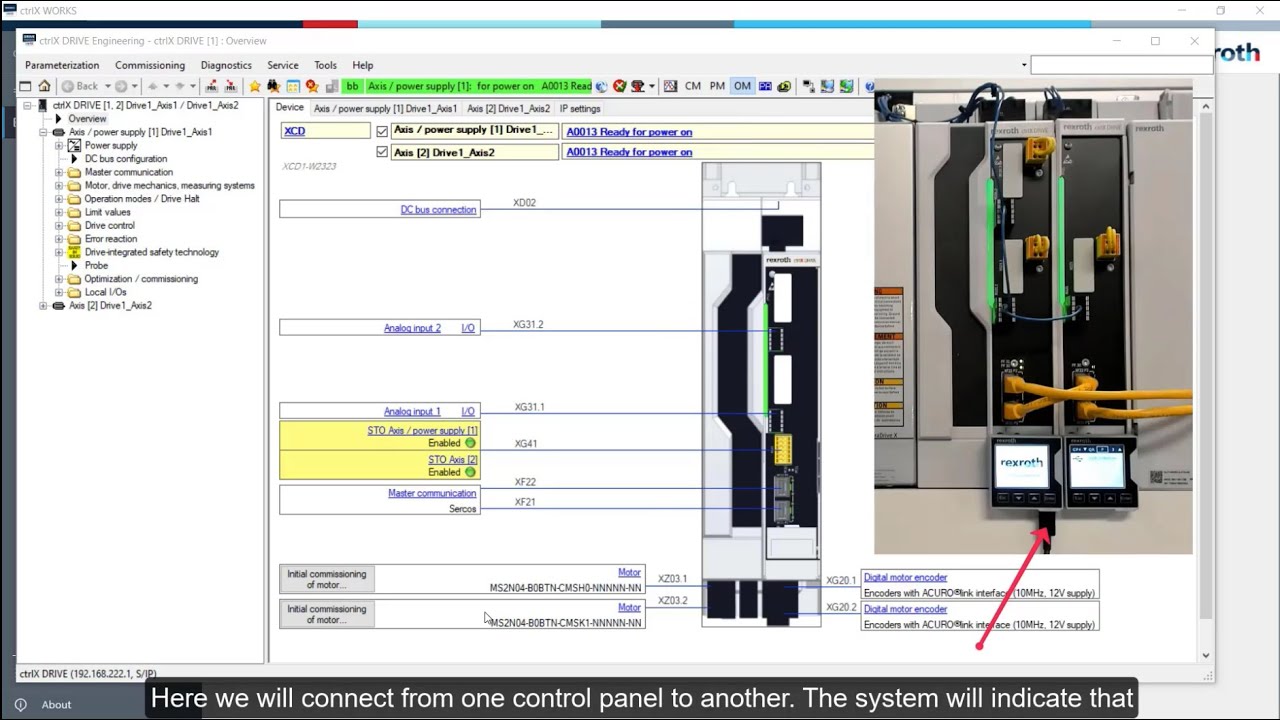Open the Tools menu
Image resolution: width=1280 pixels, height=720 pixels.
click(325, 65)
